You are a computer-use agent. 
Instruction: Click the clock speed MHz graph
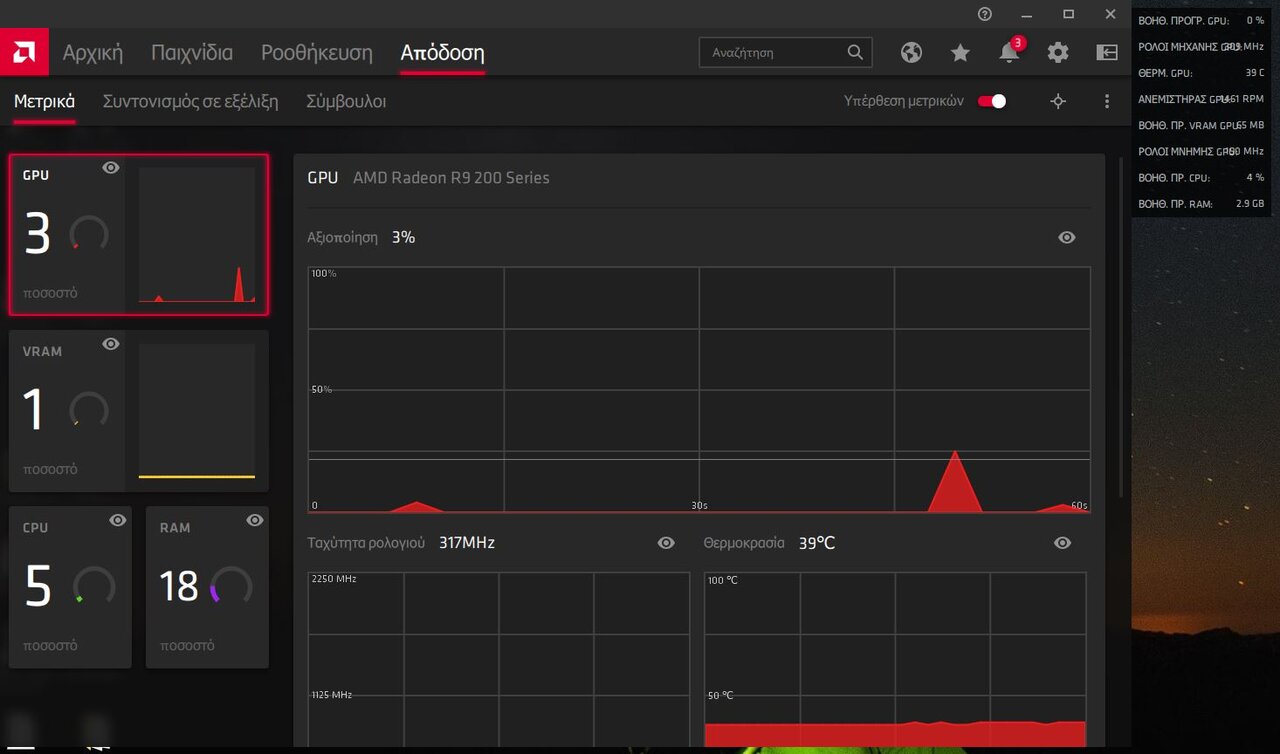[499, 660]
